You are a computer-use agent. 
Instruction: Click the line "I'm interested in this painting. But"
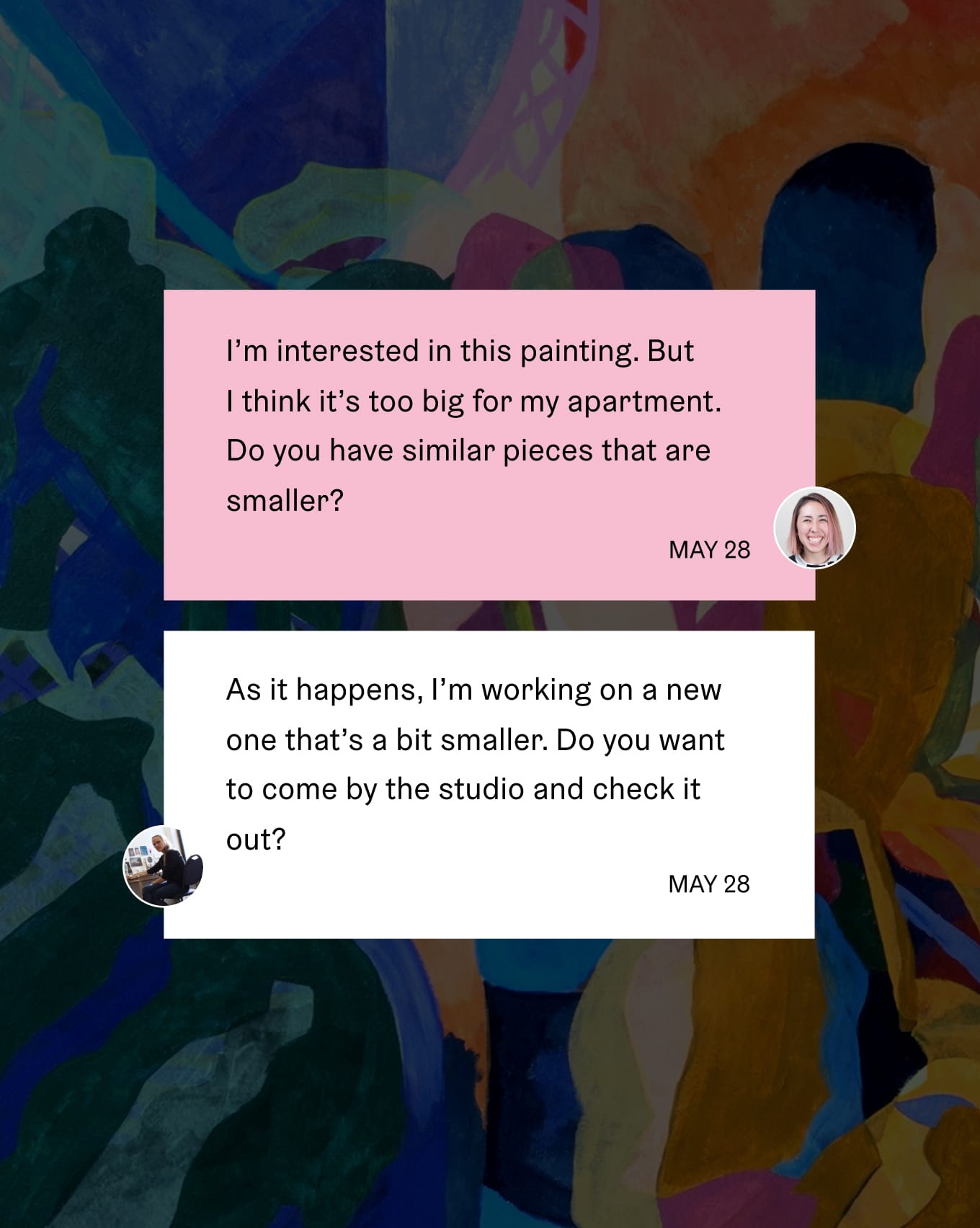pos(460,352)
